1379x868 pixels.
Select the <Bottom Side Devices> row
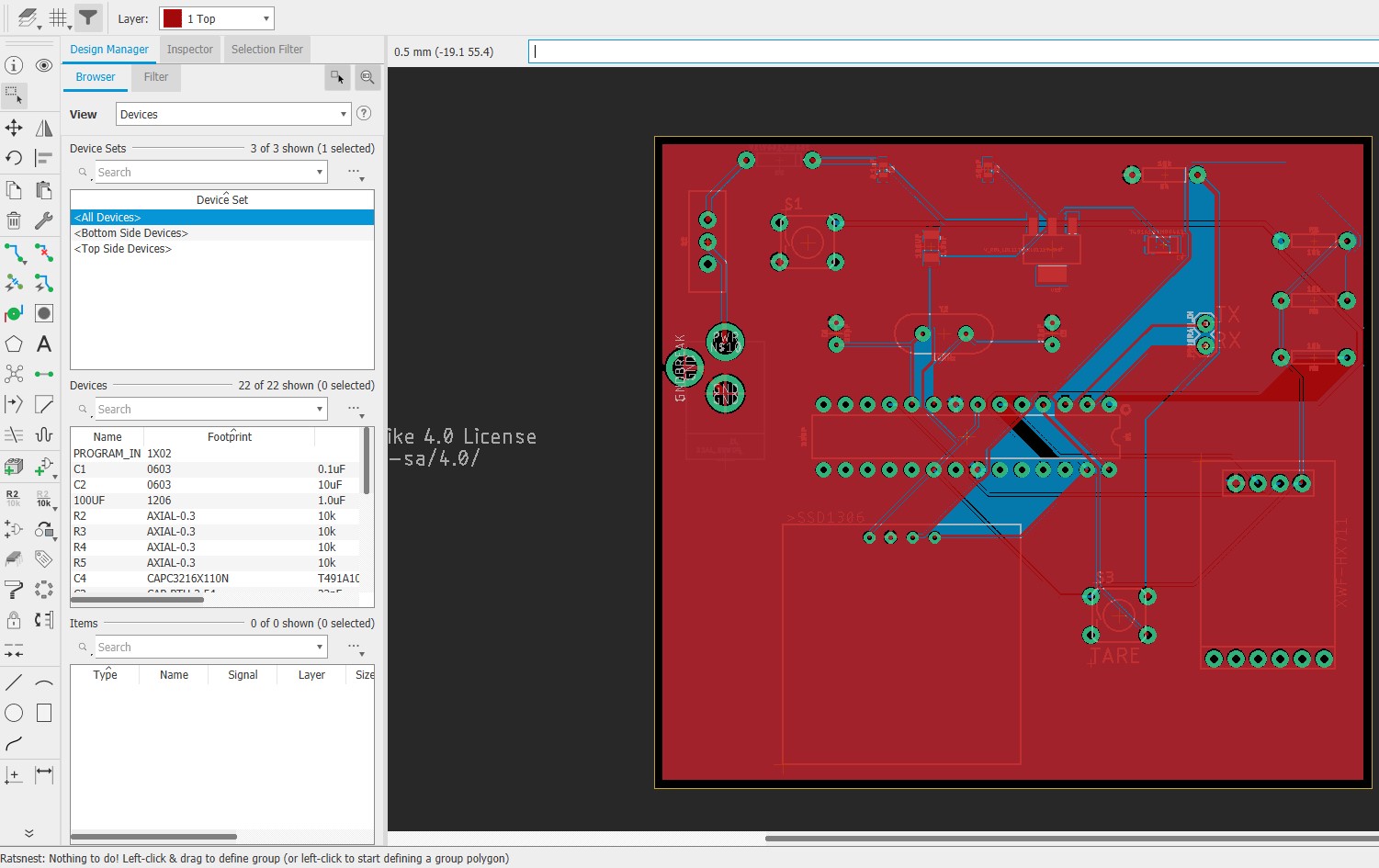point(222,233)
